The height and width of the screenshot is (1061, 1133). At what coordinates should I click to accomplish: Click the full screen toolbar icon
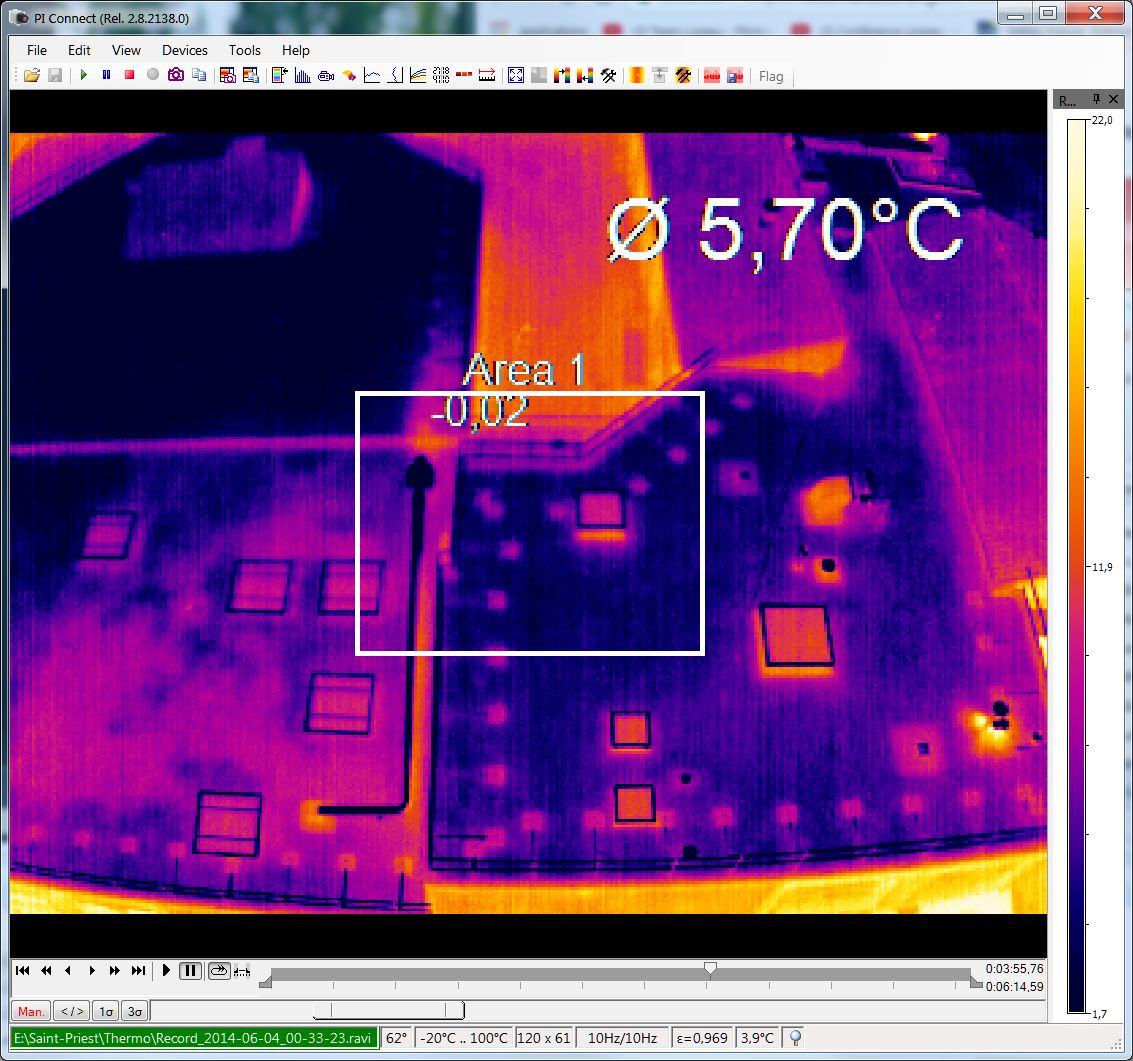[516, 75]
